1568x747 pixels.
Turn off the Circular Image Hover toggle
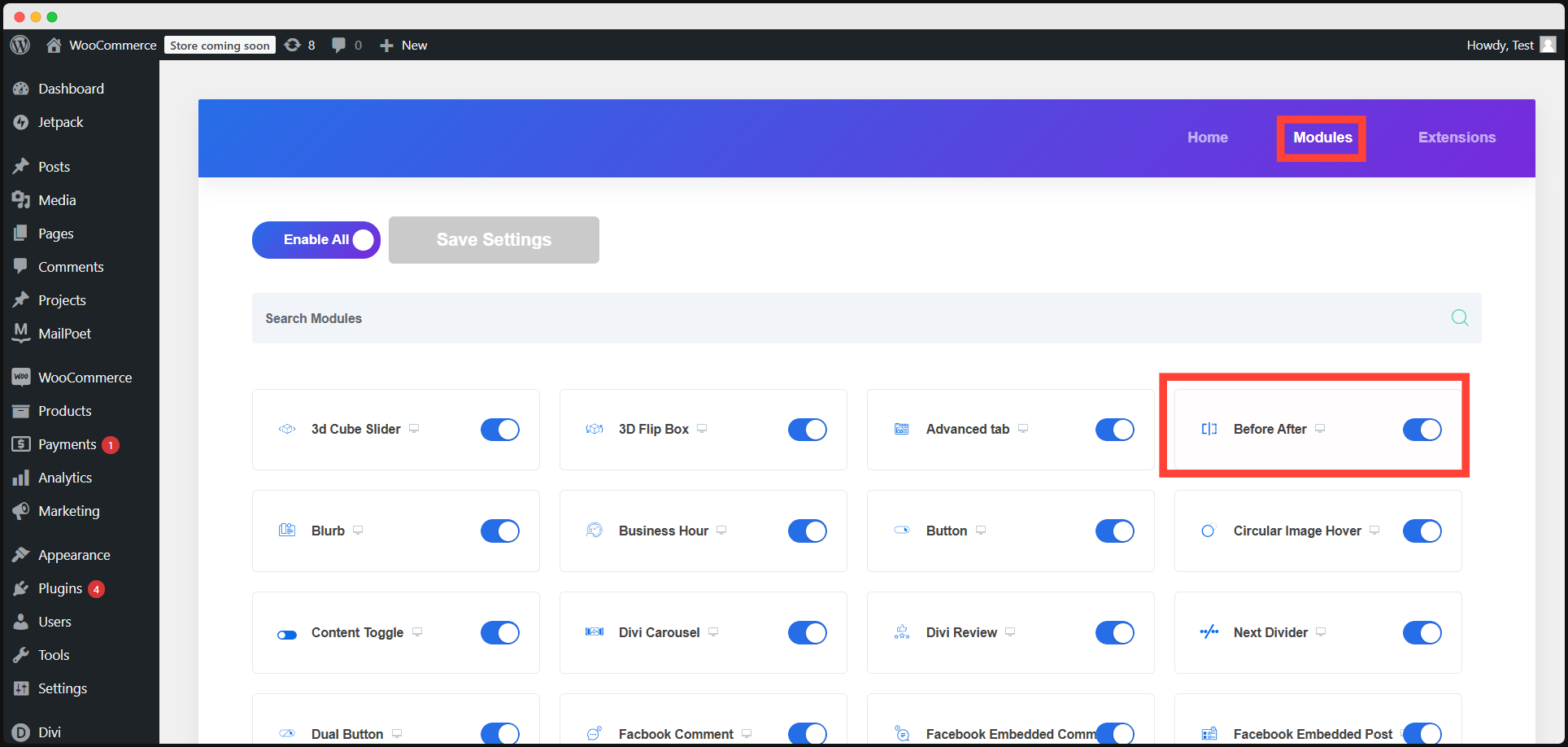click(x=1422, y=531)
